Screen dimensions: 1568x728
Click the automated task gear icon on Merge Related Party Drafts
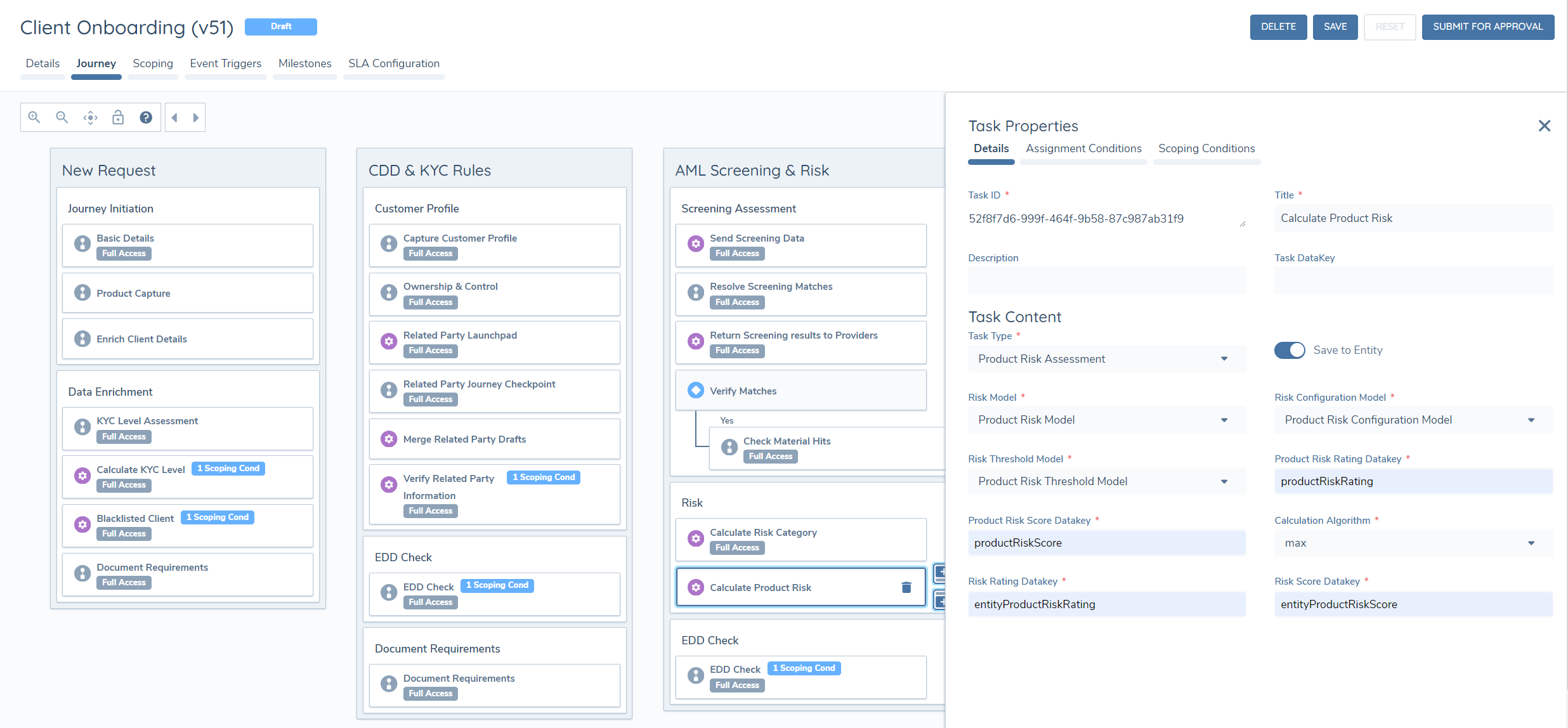(389, 438)
